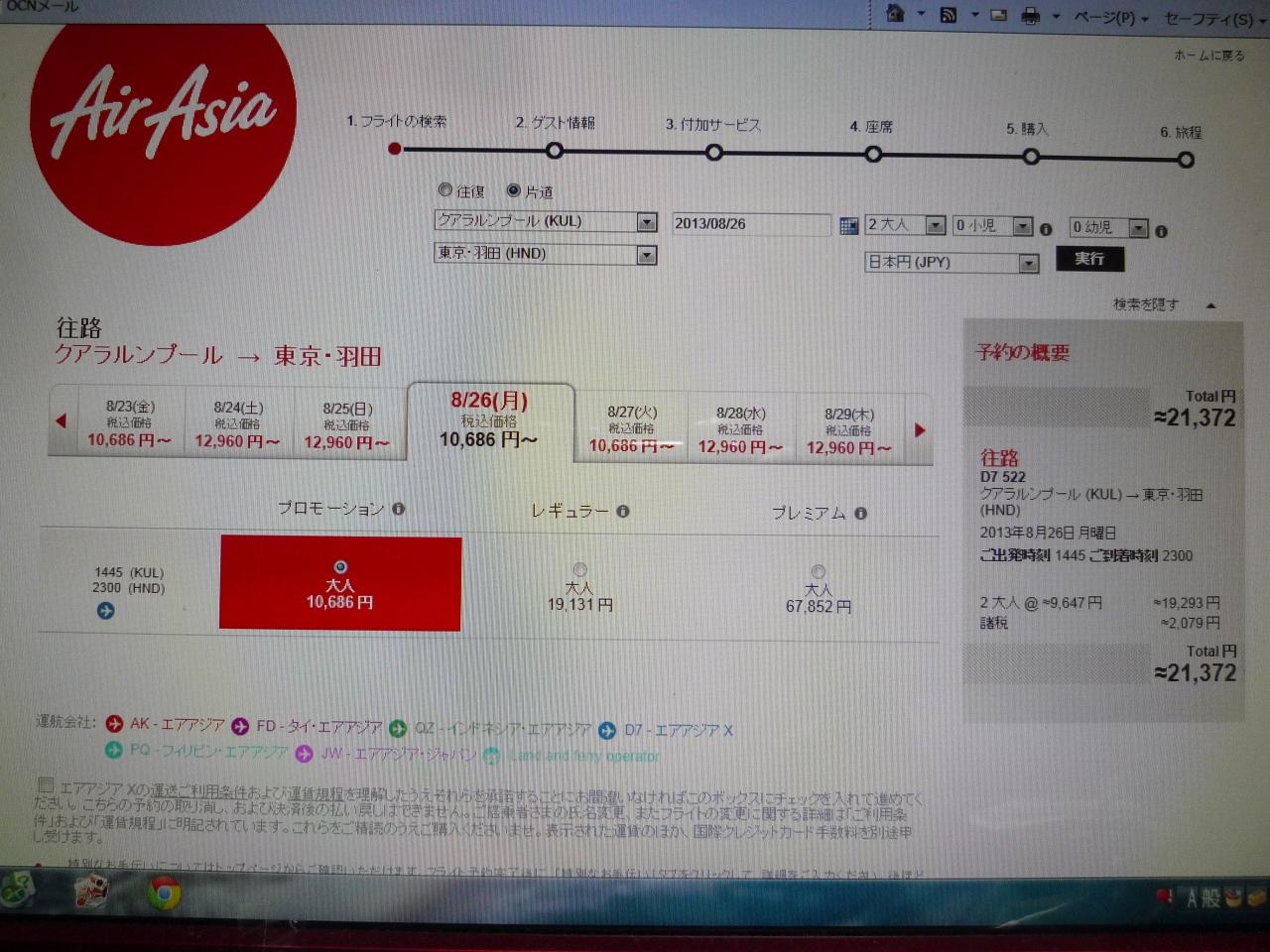Open the 運送ご利用条件 link
Image resolution: width=1270 pixels, height=952 pixels.
[x=198, y=790]
